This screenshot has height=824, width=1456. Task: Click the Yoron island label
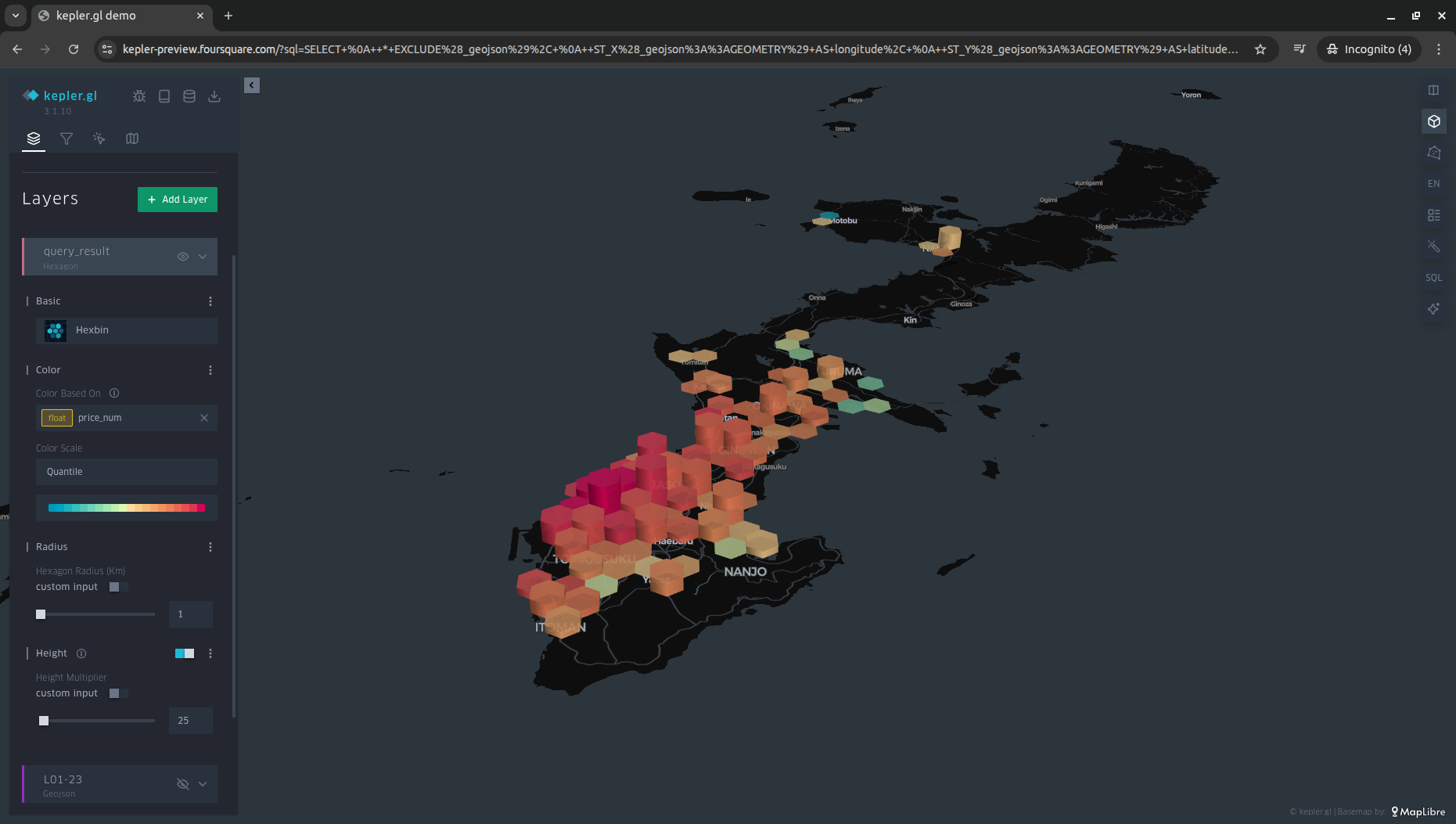click(1191, 95)
